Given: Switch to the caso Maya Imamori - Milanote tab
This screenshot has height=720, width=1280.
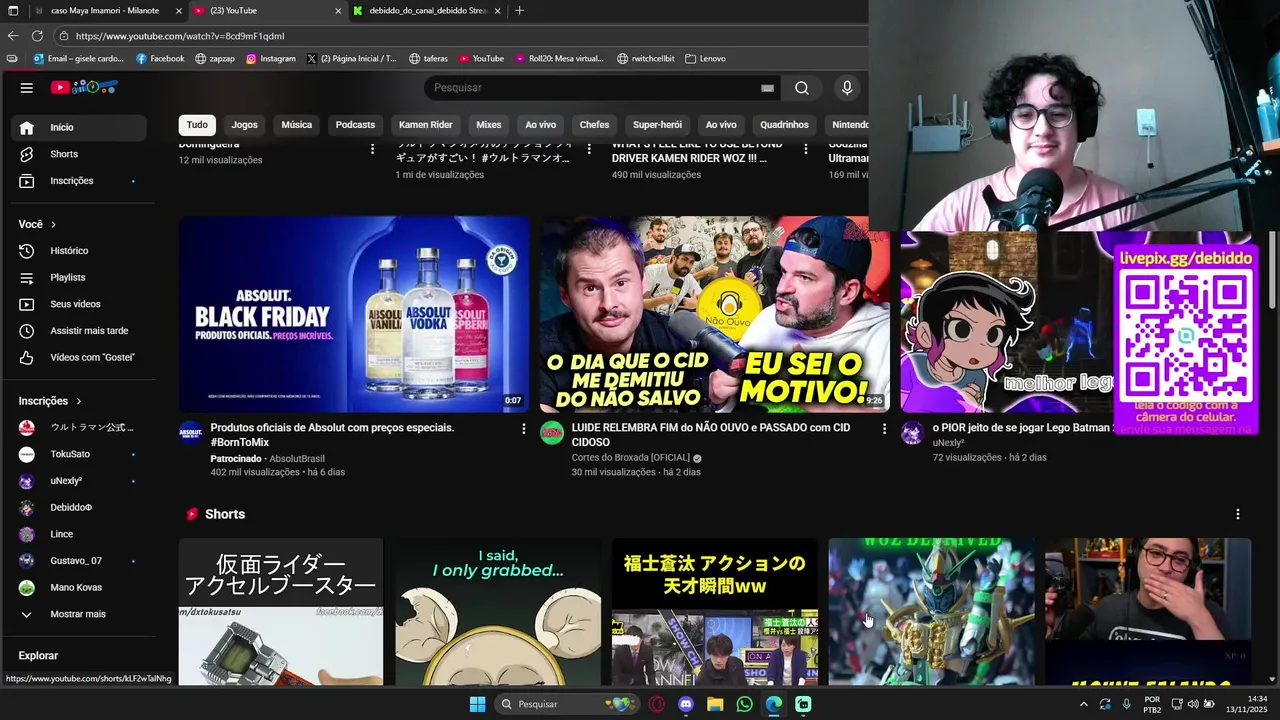Looking at the screenshot, I should [105, 10].
